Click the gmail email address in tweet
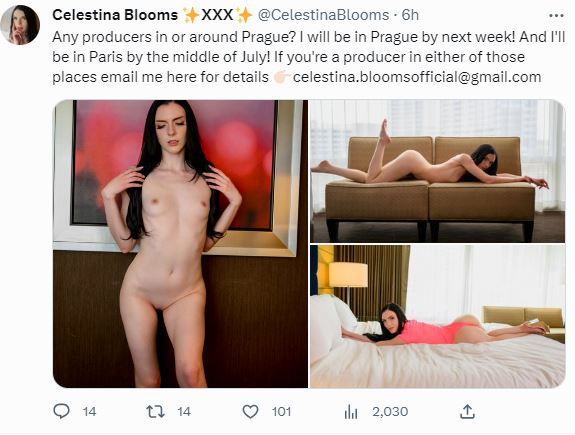Screen dimensions: 575x435 [x=417, y=77]
